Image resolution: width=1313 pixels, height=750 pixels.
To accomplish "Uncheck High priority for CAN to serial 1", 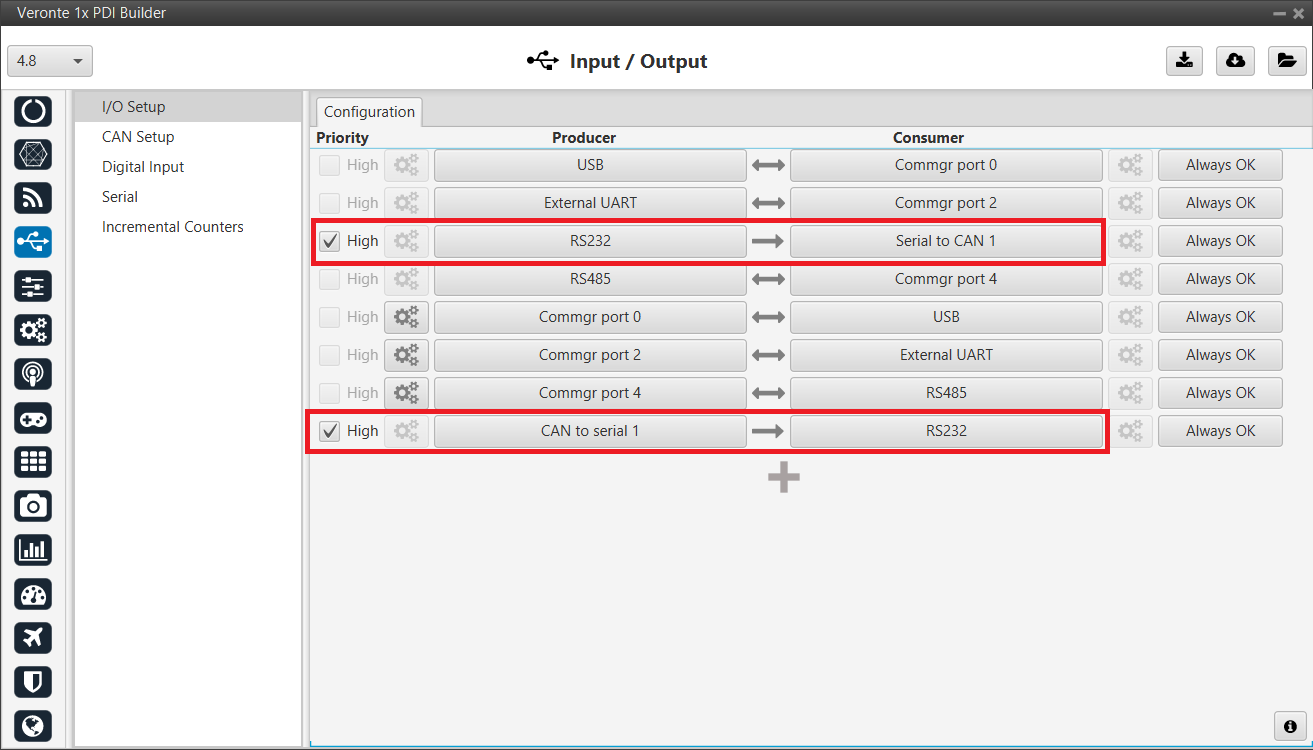I will tap(329, 431).
